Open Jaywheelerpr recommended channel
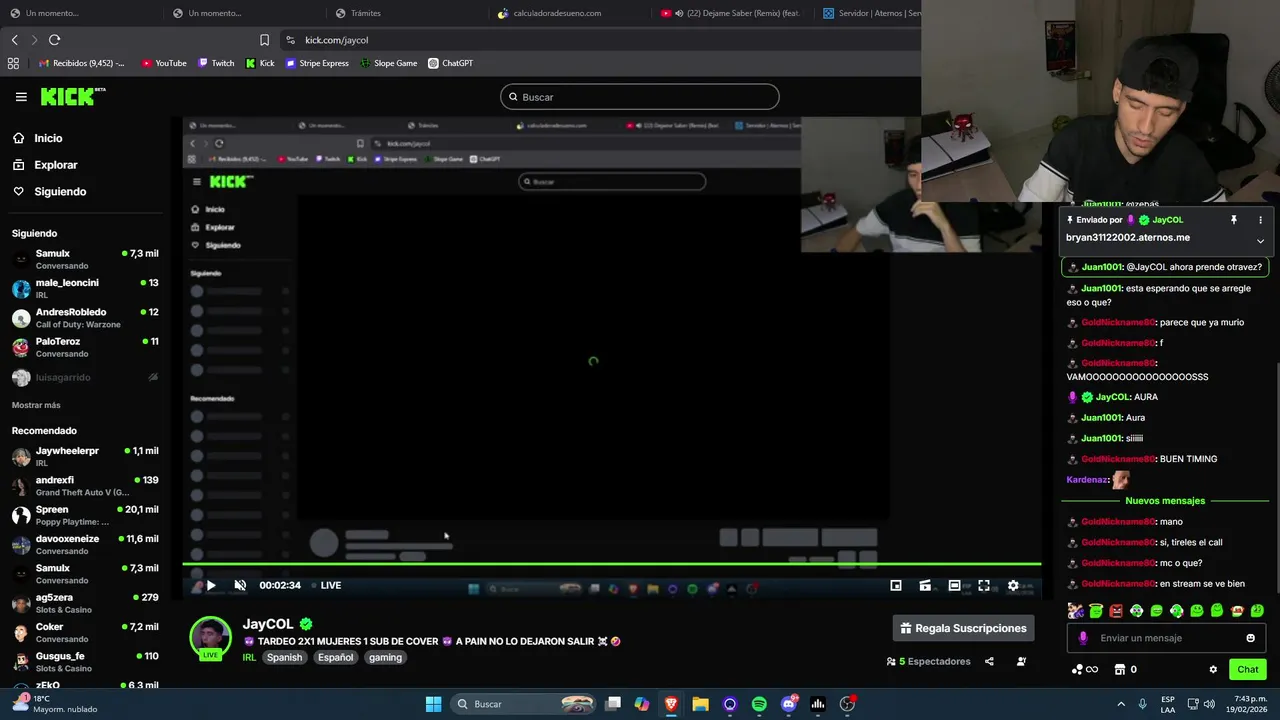Image resolution: width=1280 pixels, height=720 pixels. [x=85, y=456]
